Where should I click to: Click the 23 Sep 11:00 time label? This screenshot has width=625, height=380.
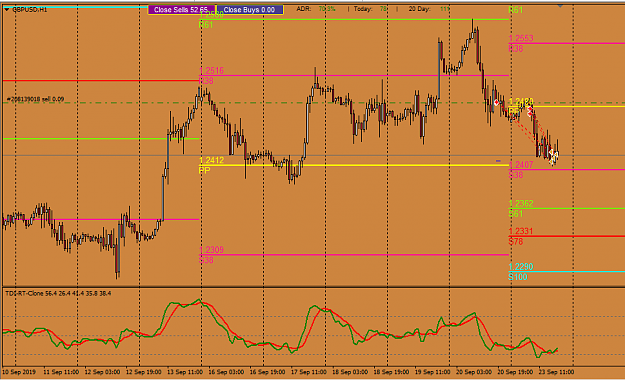556,372
